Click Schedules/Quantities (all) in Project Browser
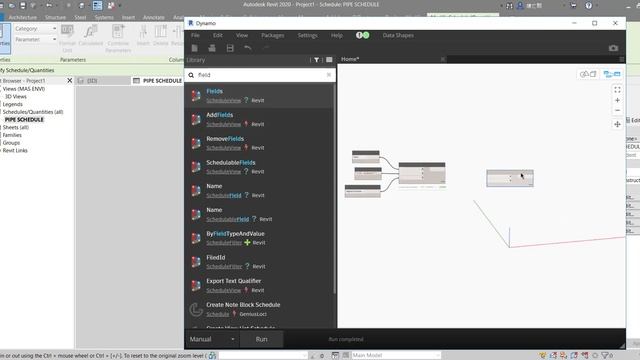This screenshot has height=360, width=640. (33, 112)
